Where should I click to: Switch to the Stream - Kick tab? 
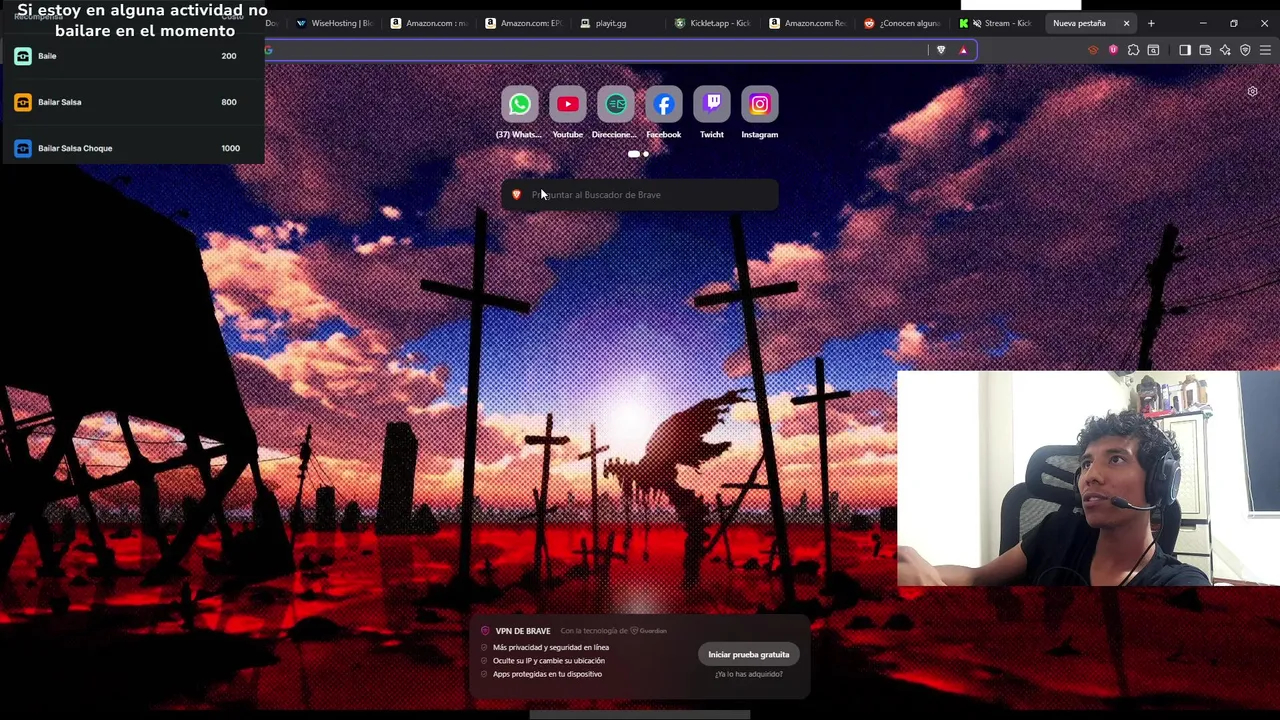pos(995,23)
